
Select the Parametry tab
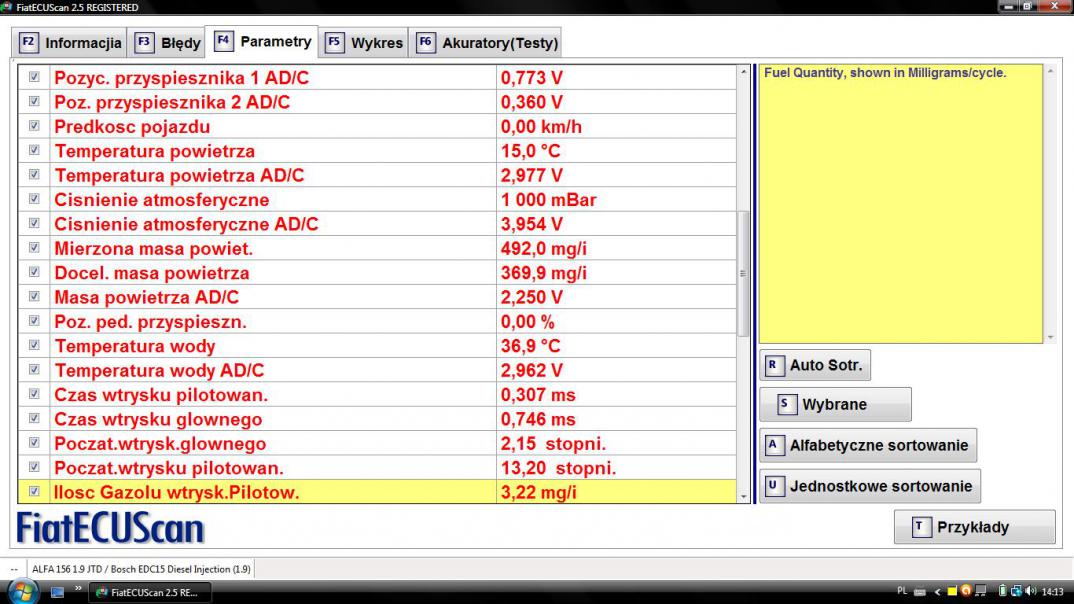pyautogui.click(x=262, y=41)
